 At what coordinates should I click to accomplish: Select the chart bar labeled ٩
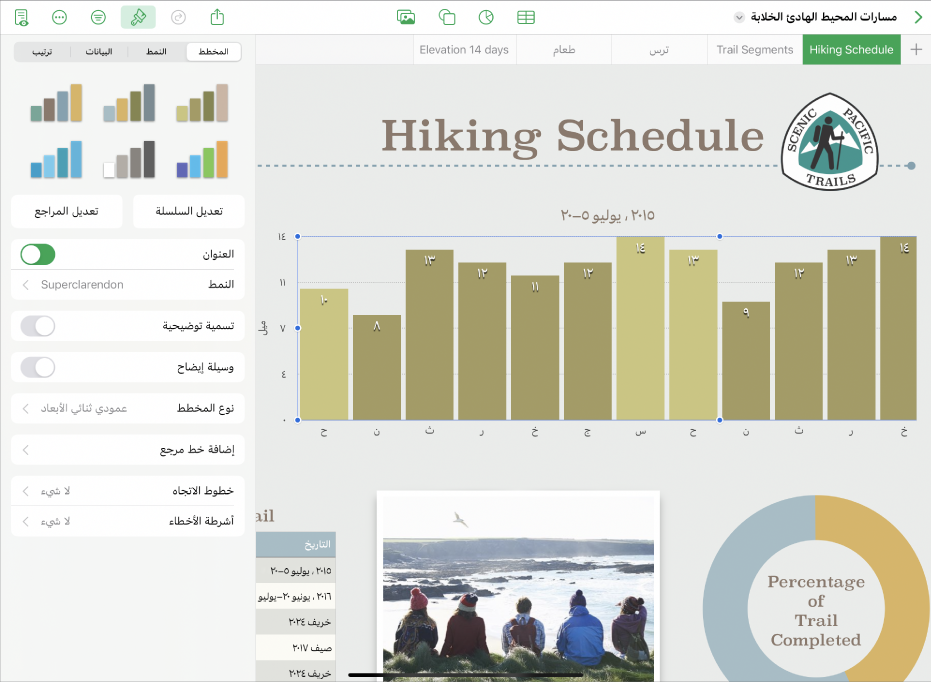click(x=746, y=361)
